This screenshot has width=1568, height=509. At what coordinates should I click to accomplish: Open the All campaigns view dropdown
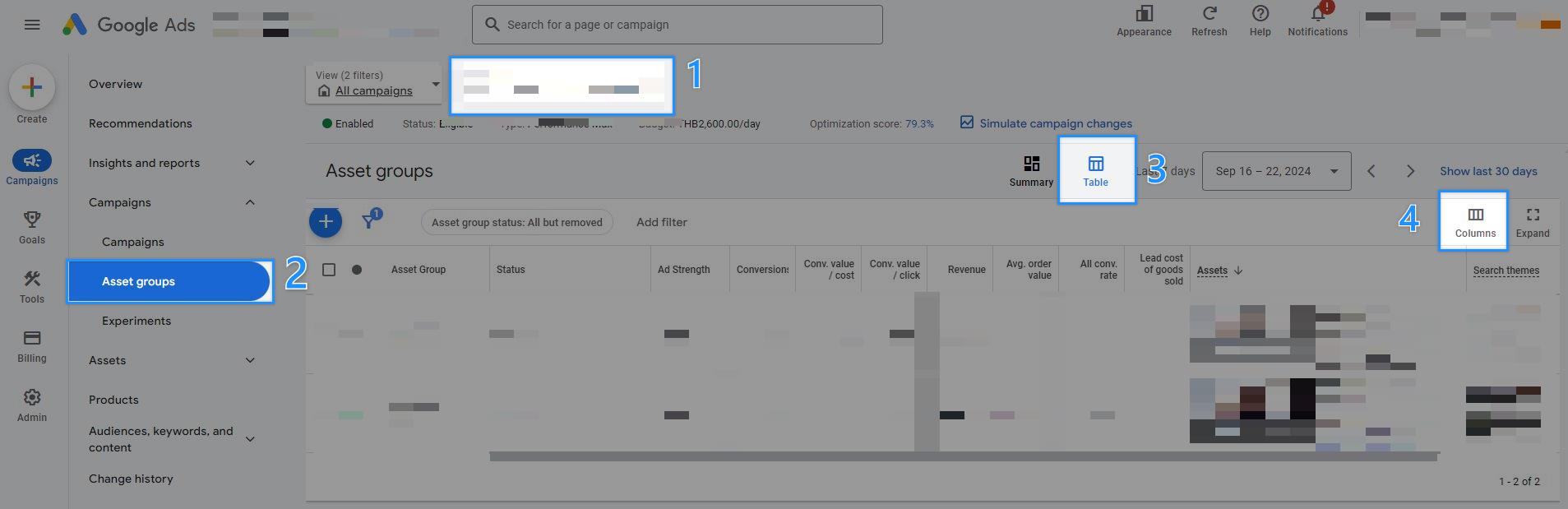point(375,84)
